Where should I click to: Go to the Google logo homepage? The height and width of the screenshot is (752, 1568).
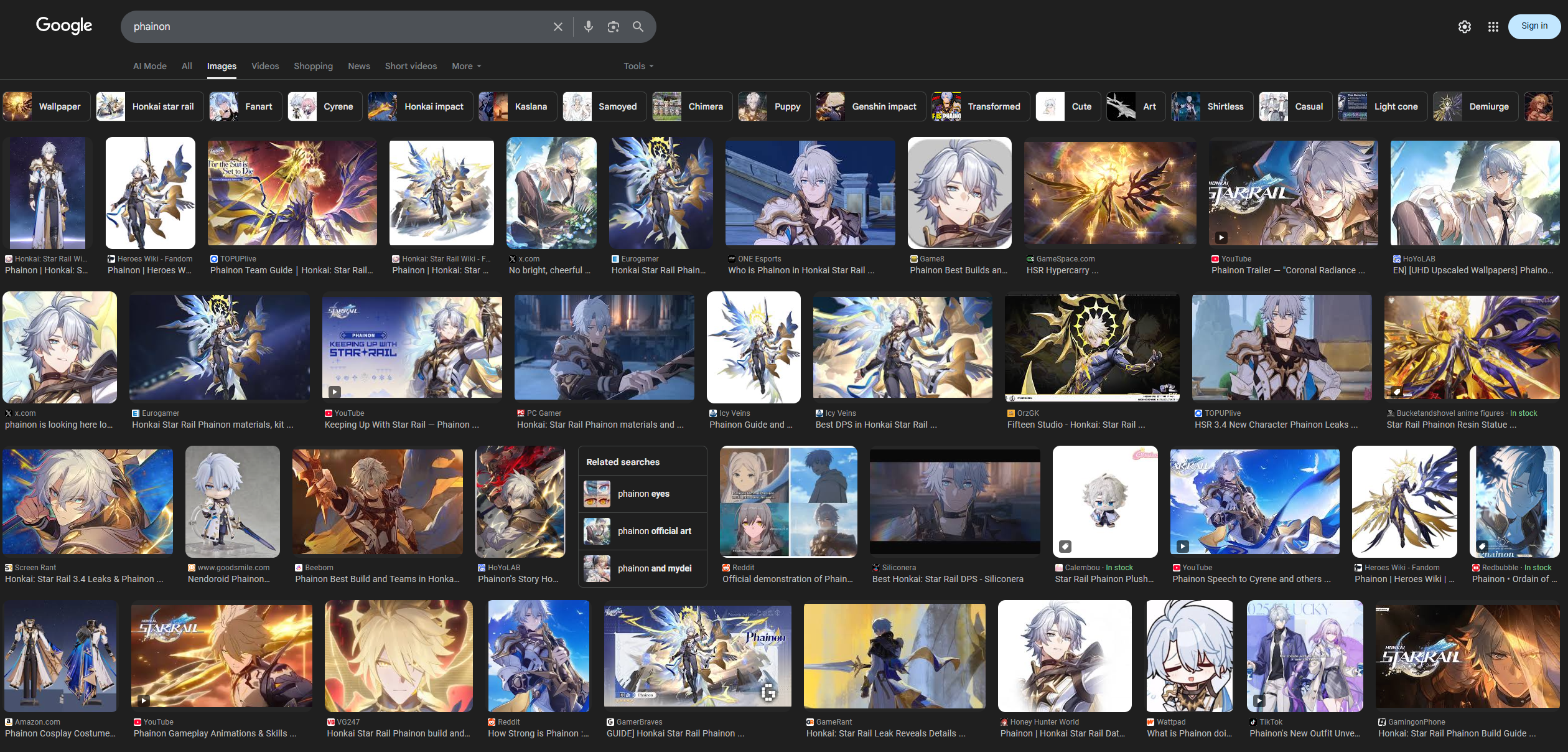point(64,26)
